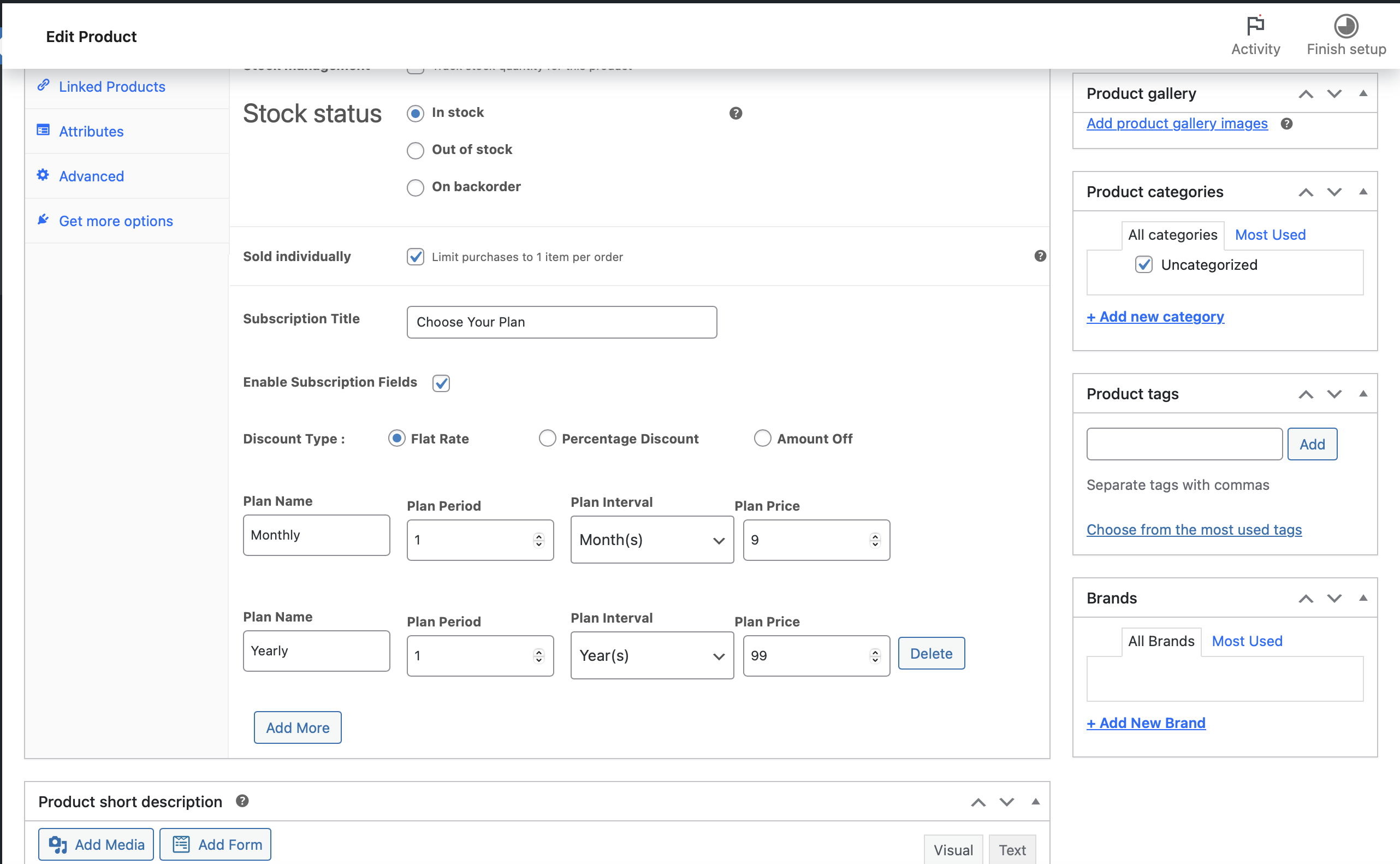Collapse the Product short description panel
Image resolution: width=1400 pixels, height=864 pixels.
point(1035,802)
